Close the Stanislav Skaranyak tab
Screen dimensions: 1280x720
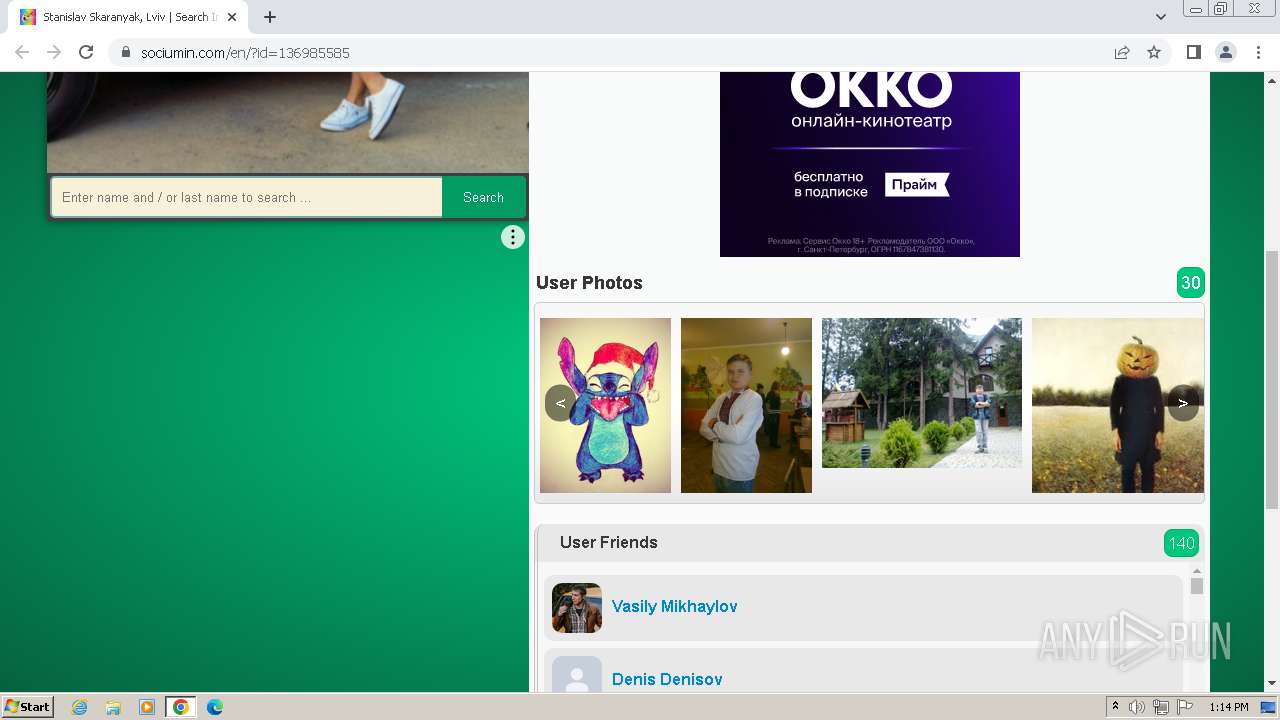232,17
